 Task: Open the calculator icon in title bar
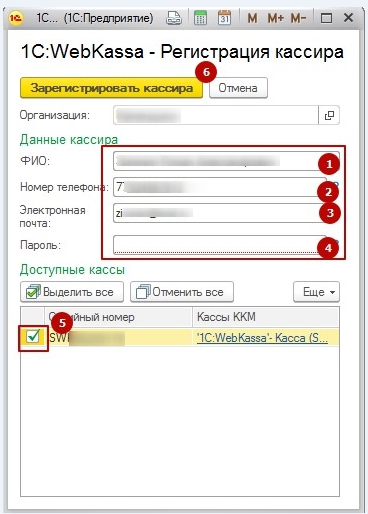200,18
